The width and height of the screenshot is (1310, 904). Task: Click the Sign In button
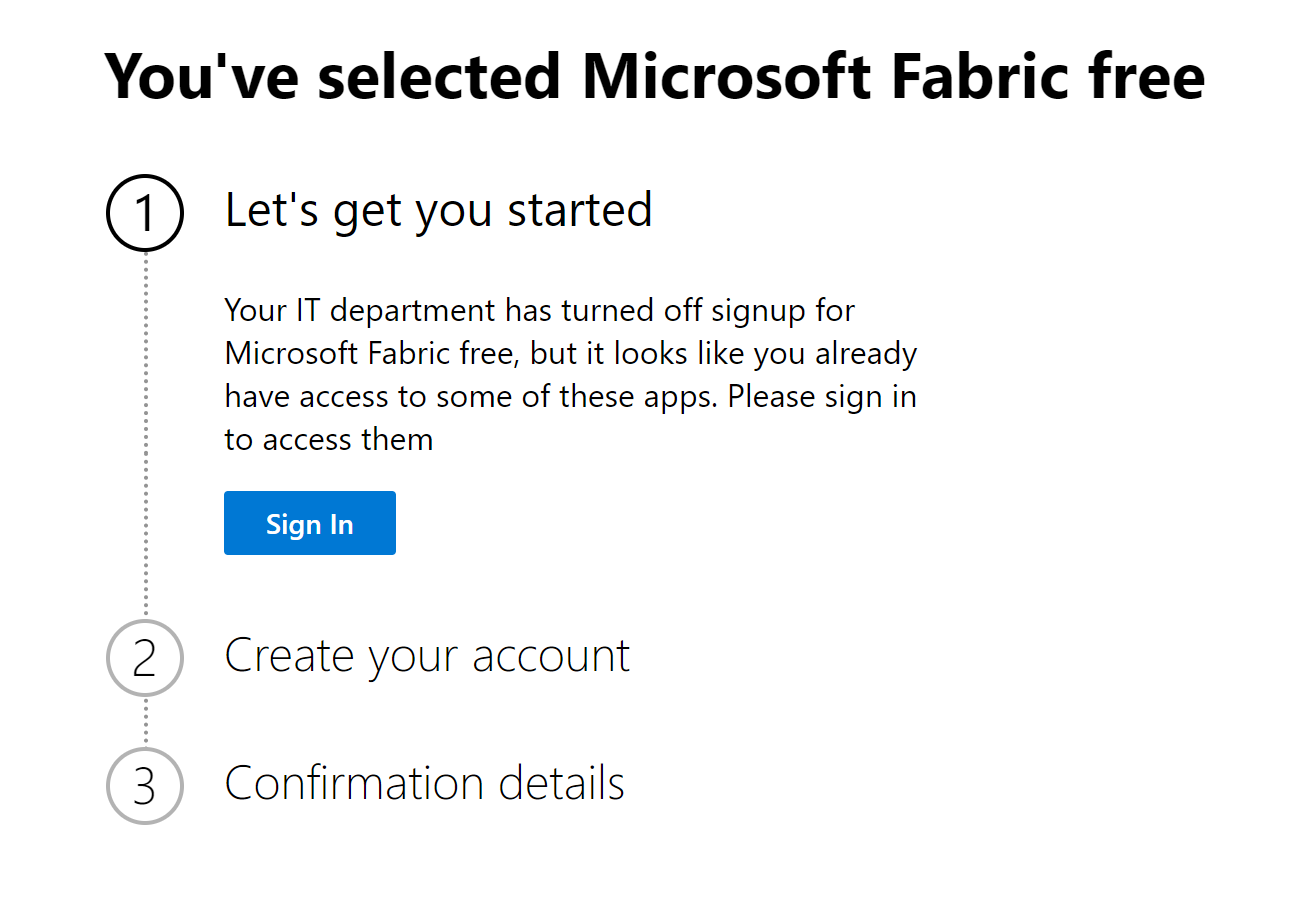(309, 522)
